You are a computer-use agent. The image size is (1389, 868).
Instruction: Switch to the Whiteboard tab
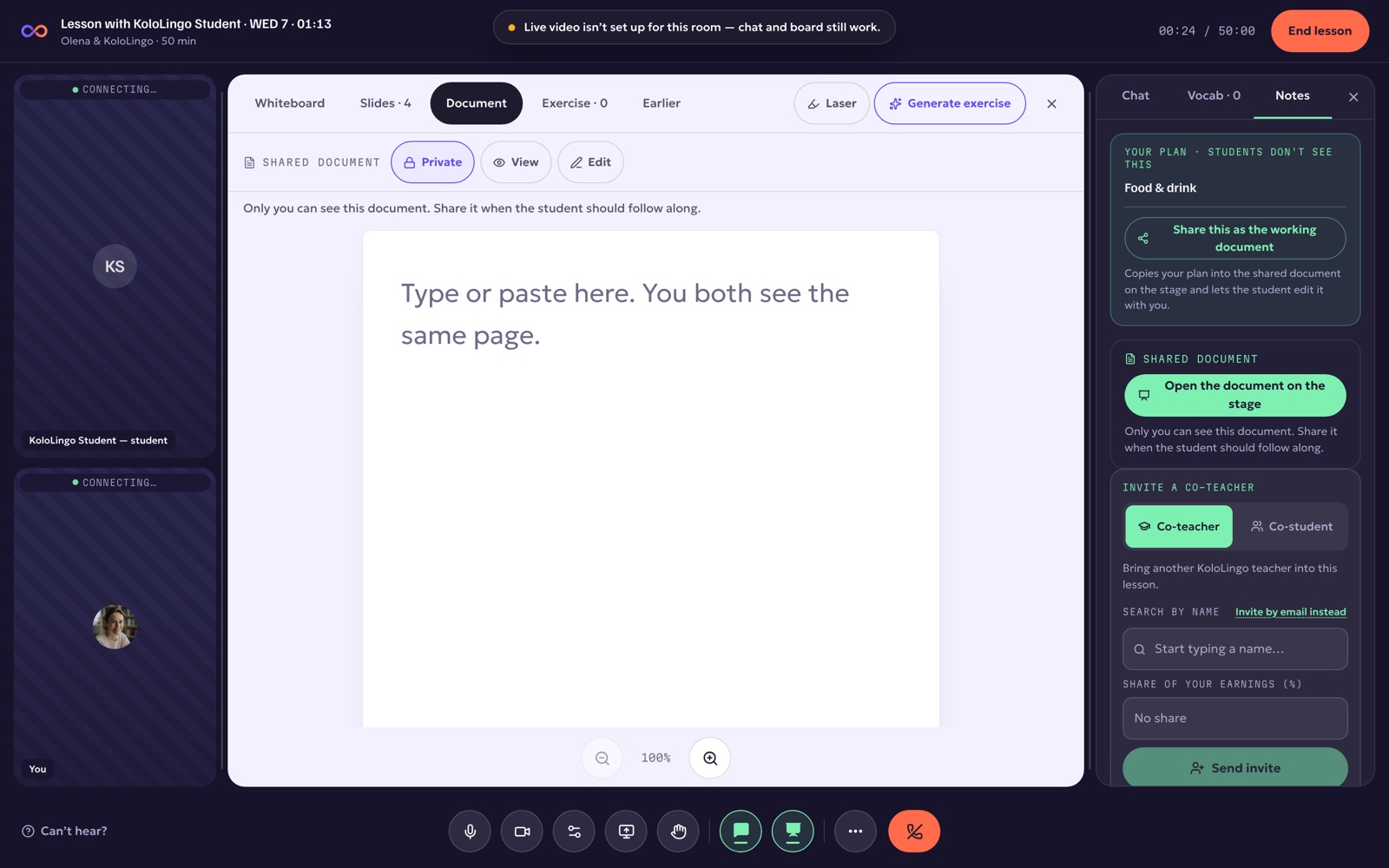[290, 103]
